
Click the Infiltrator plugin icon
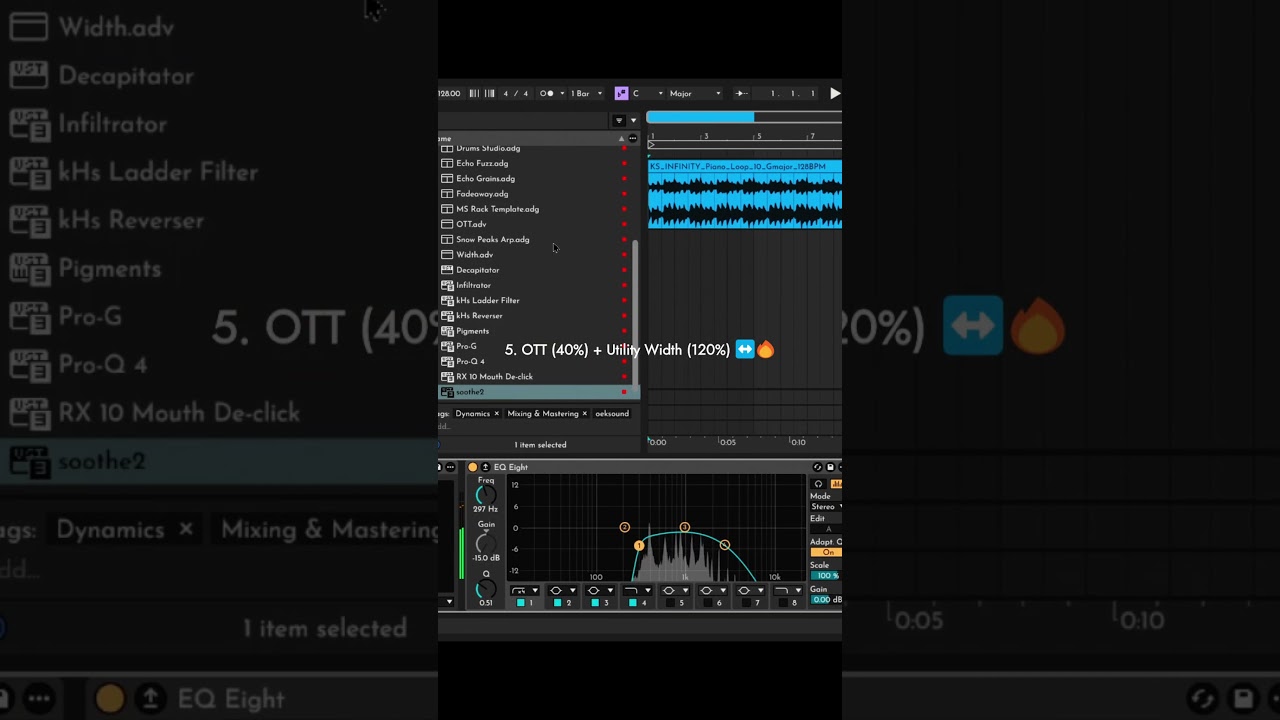tap(447, 285)
